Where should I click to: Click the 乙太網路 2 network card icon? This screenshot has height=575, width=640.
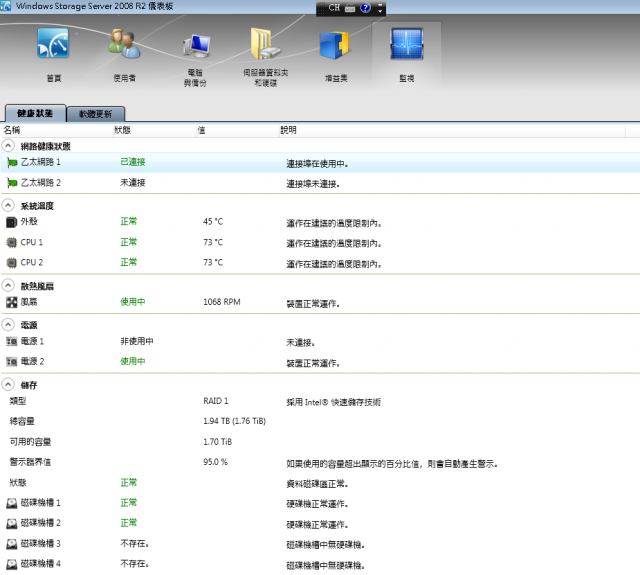click(x=12, y=183)
